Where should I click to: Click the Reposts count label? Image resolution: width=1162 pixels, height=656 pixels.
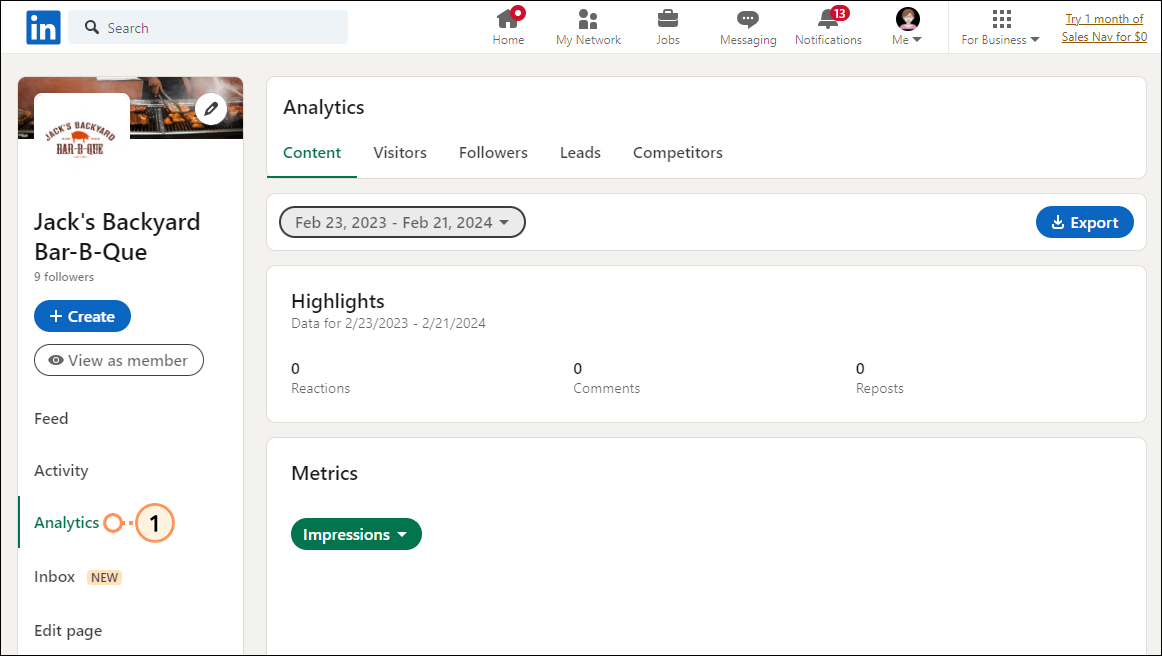(x=880, y=388)
